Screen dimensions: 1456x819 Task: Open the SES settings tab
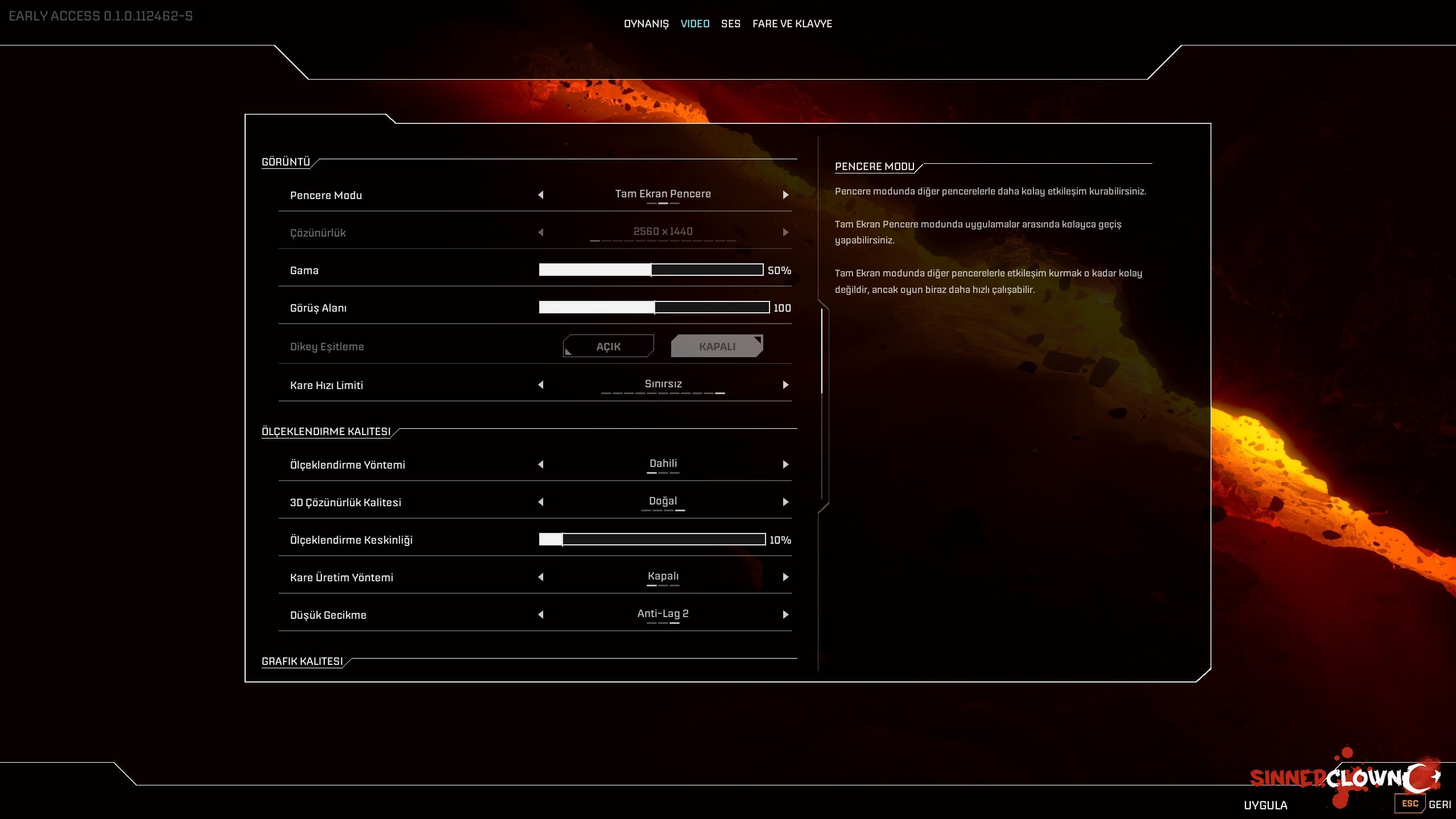[730, 24]
